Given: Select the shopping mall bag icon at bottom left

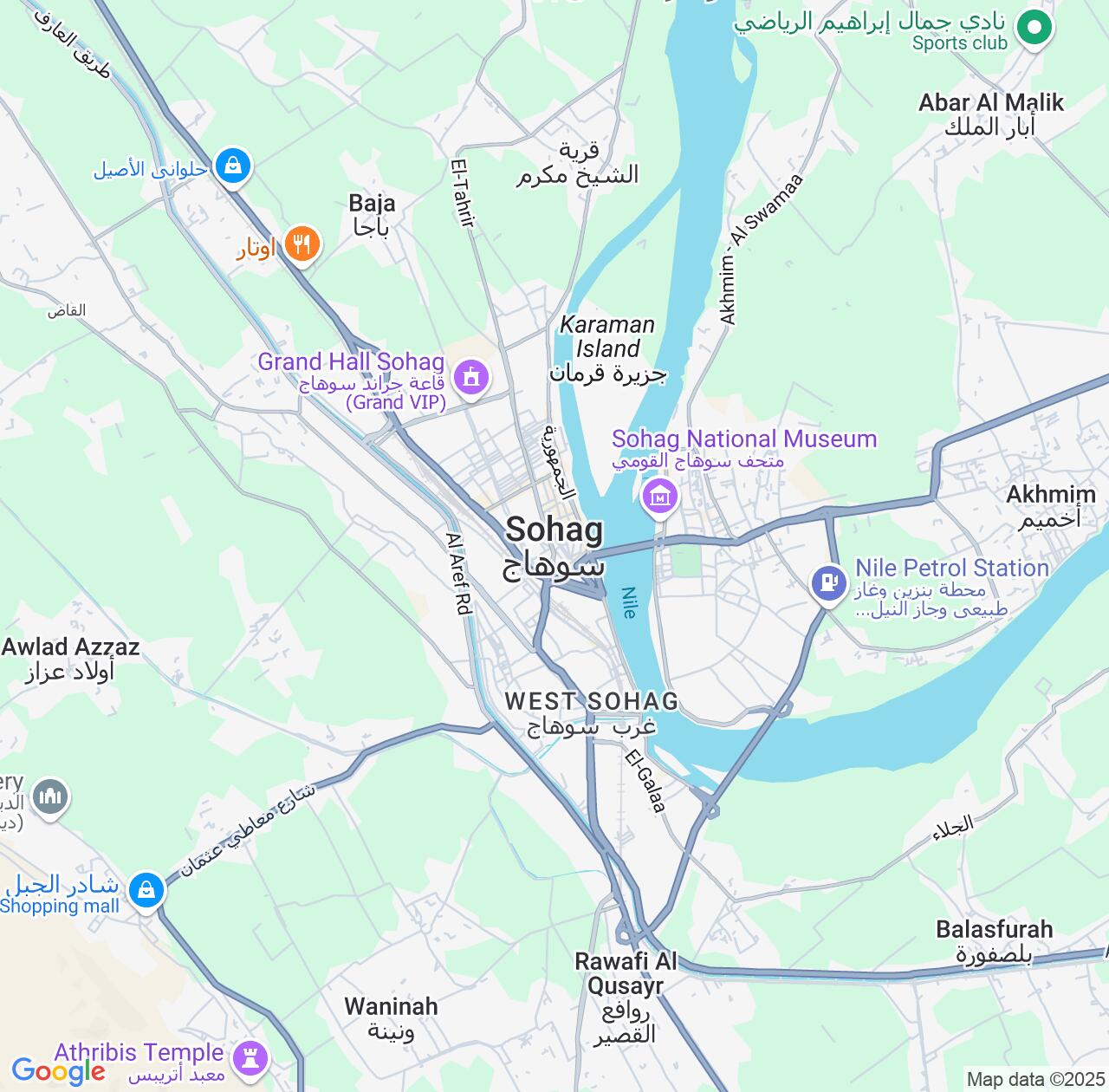Looking at the screenshot, I should pos(146,891).
